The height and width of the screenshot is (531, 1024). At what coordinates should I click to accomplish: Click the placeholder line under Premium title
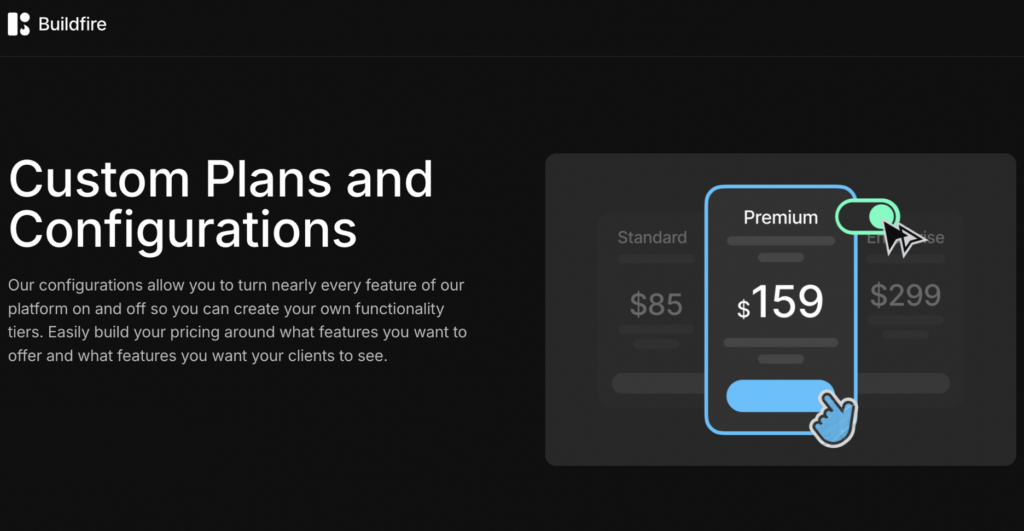click(780, 241)
